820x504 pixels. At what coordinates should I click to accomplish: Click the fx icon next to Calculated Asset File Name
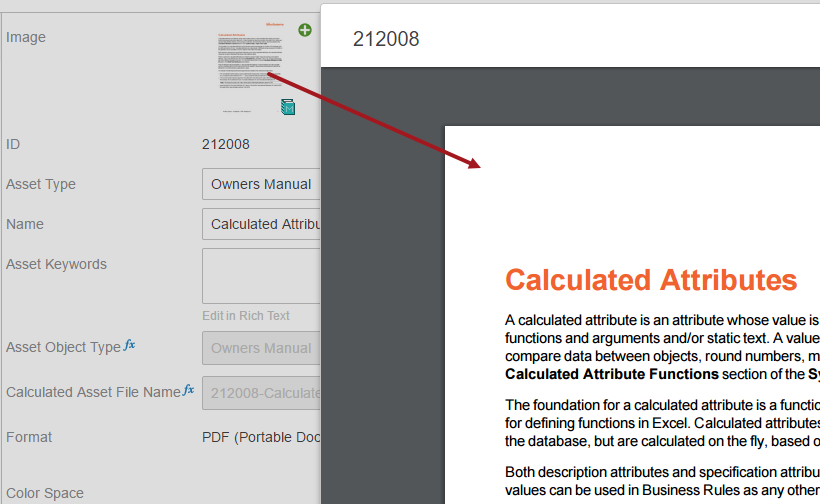tap(188, 390)
